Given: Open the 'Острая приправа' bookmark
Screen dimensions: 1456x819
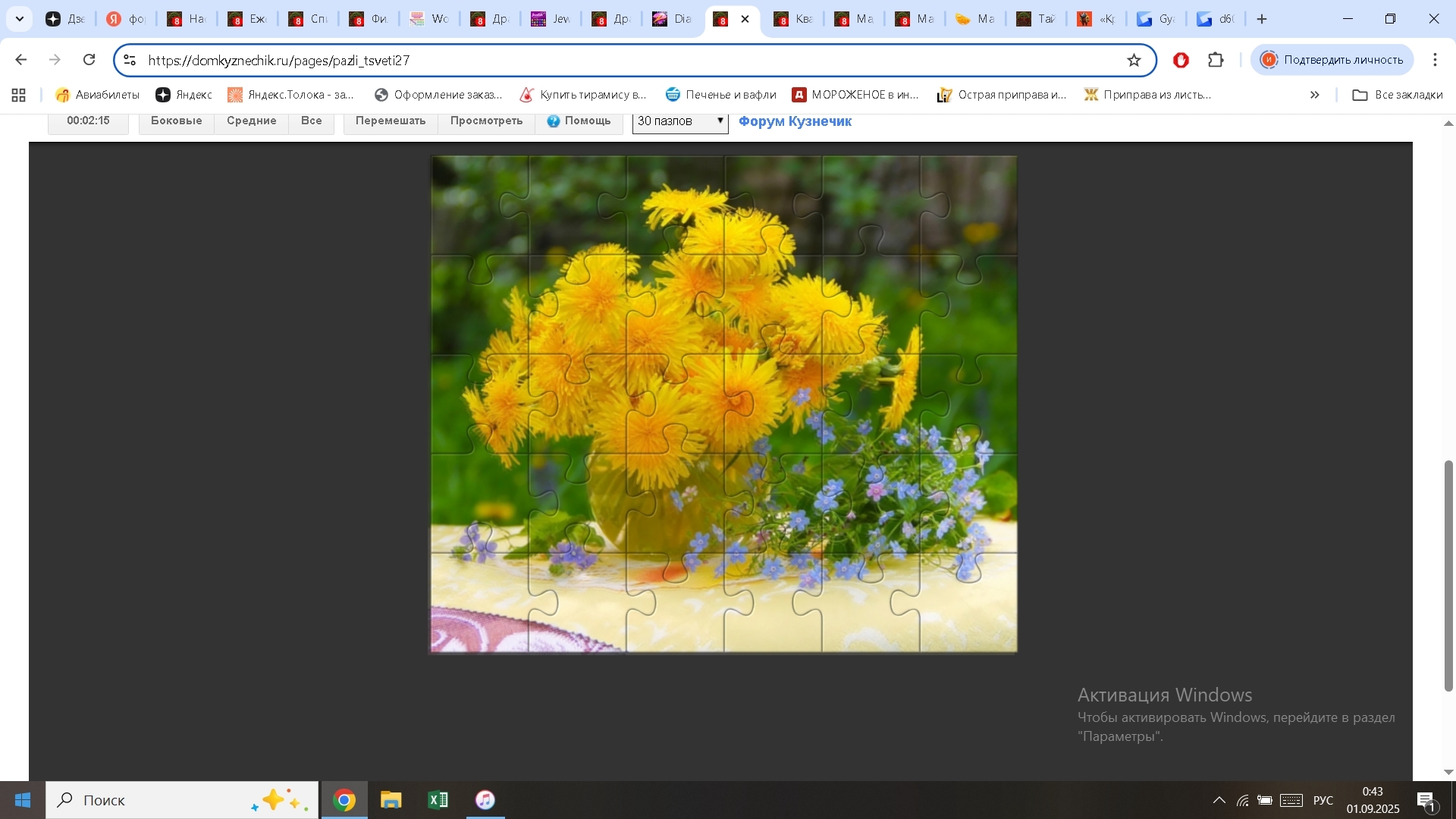Looking at the screenshot, I should (x=1002, y=95).
